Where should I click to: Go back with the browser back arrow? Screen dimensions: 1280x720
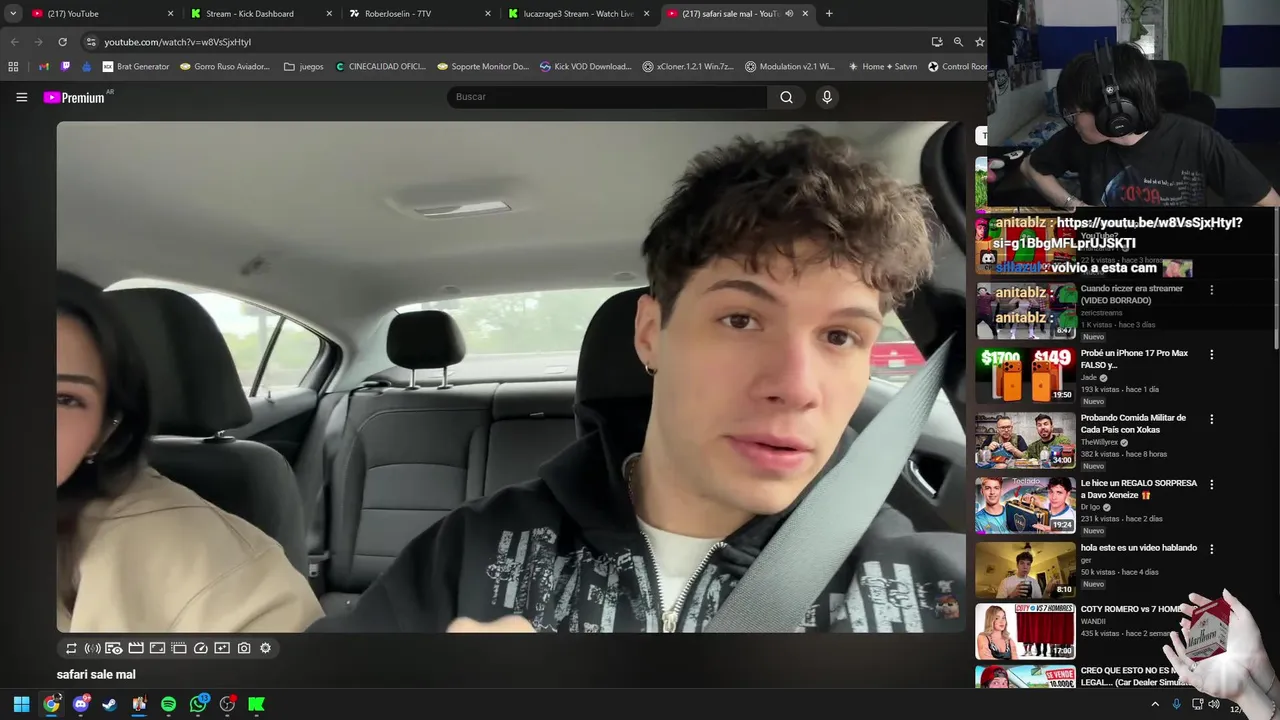(x=14, y=42)
